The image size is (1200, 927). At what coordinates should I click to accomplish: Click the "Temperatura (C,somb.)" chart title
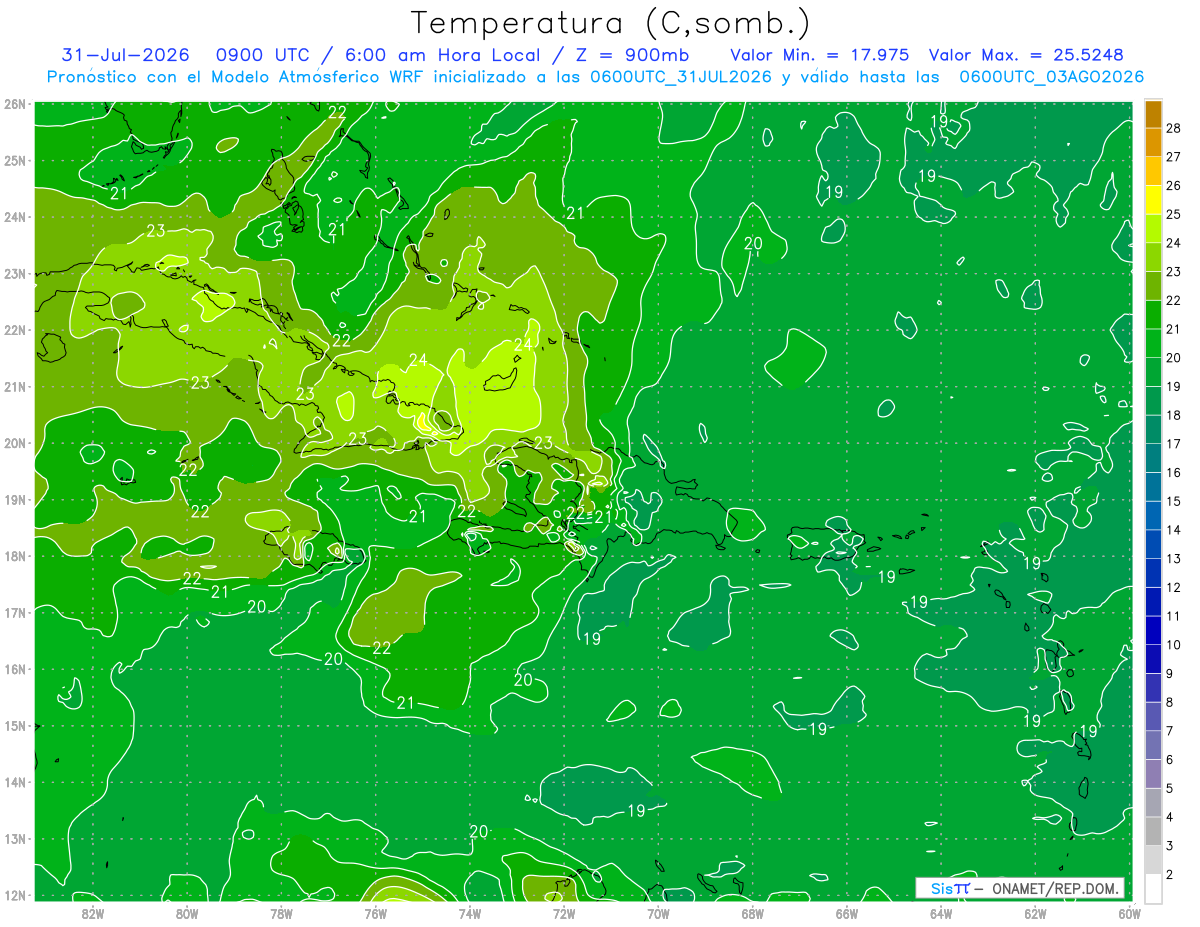point(611,22)
